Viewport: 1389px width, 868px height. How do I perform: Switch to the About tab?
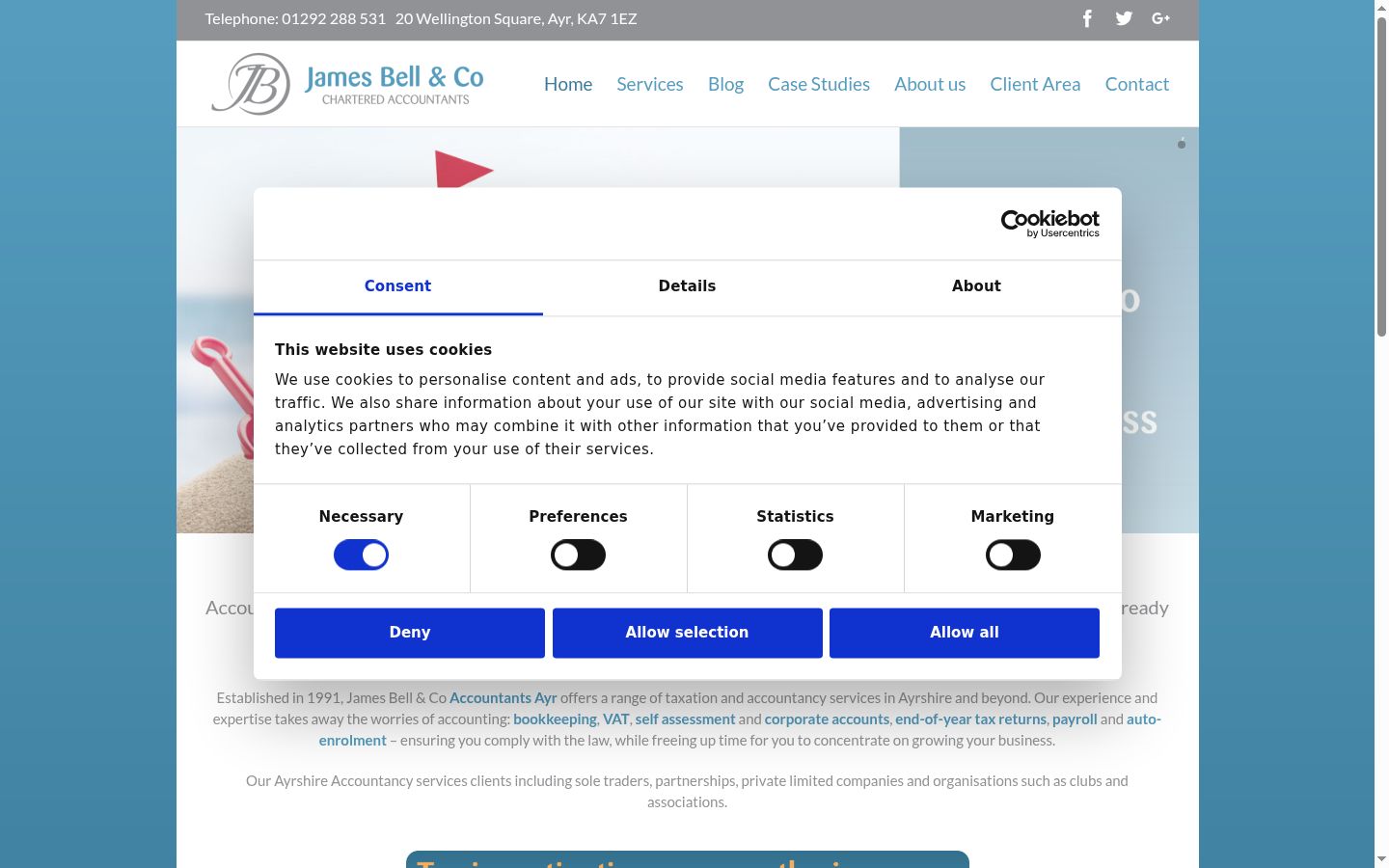point(976,286)
